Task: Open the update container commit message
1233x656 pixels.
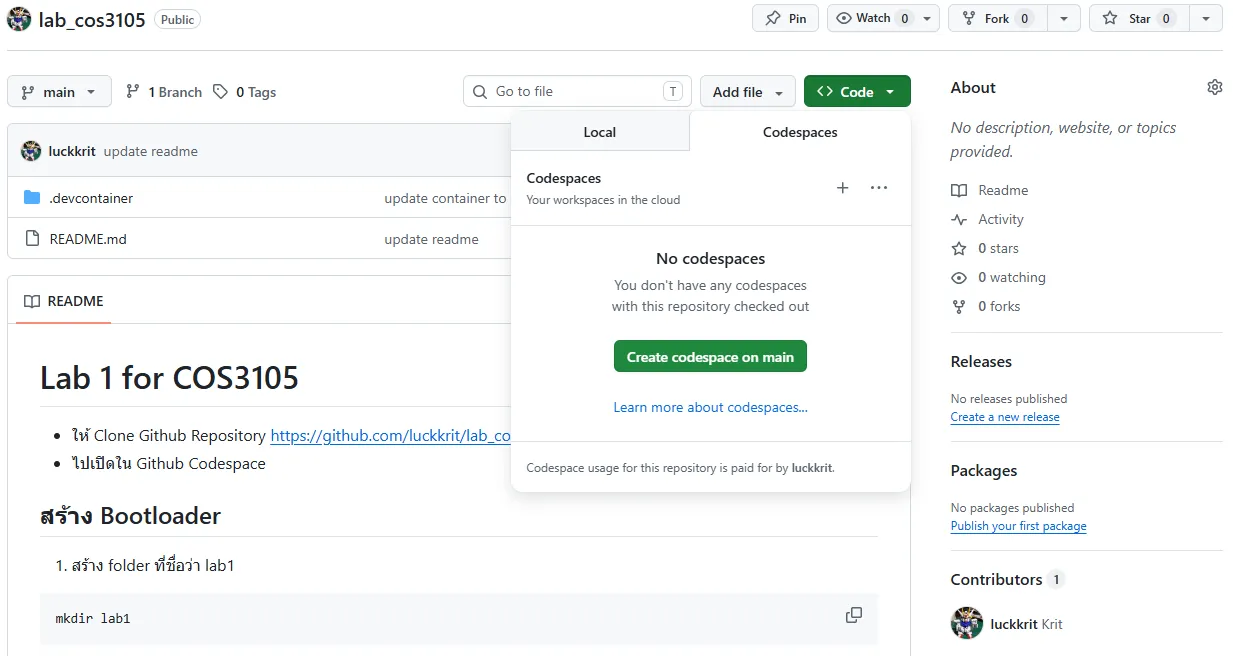Action: coord(445,198)
